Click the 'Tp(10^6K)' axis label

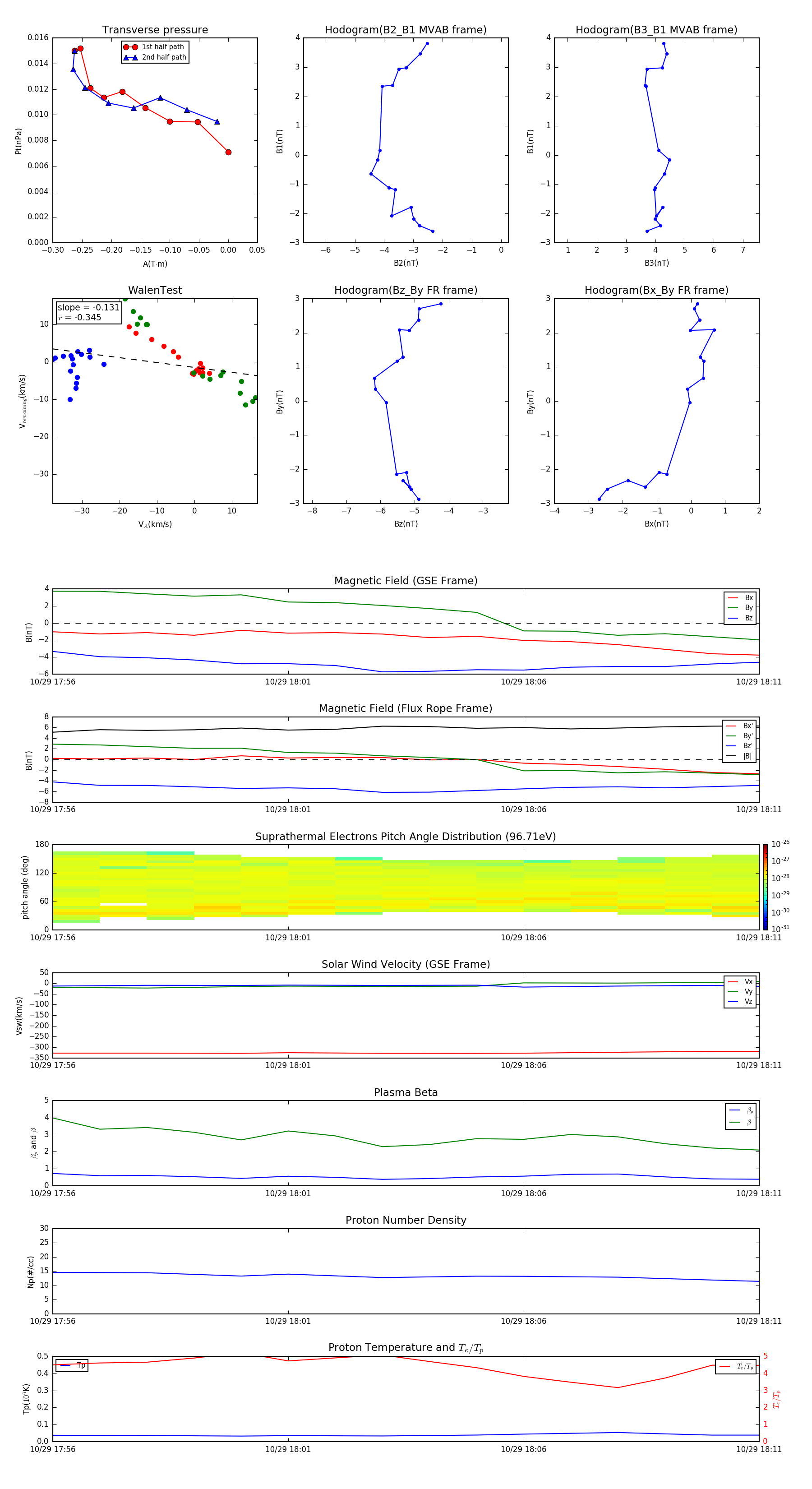tap(26, 1399)
